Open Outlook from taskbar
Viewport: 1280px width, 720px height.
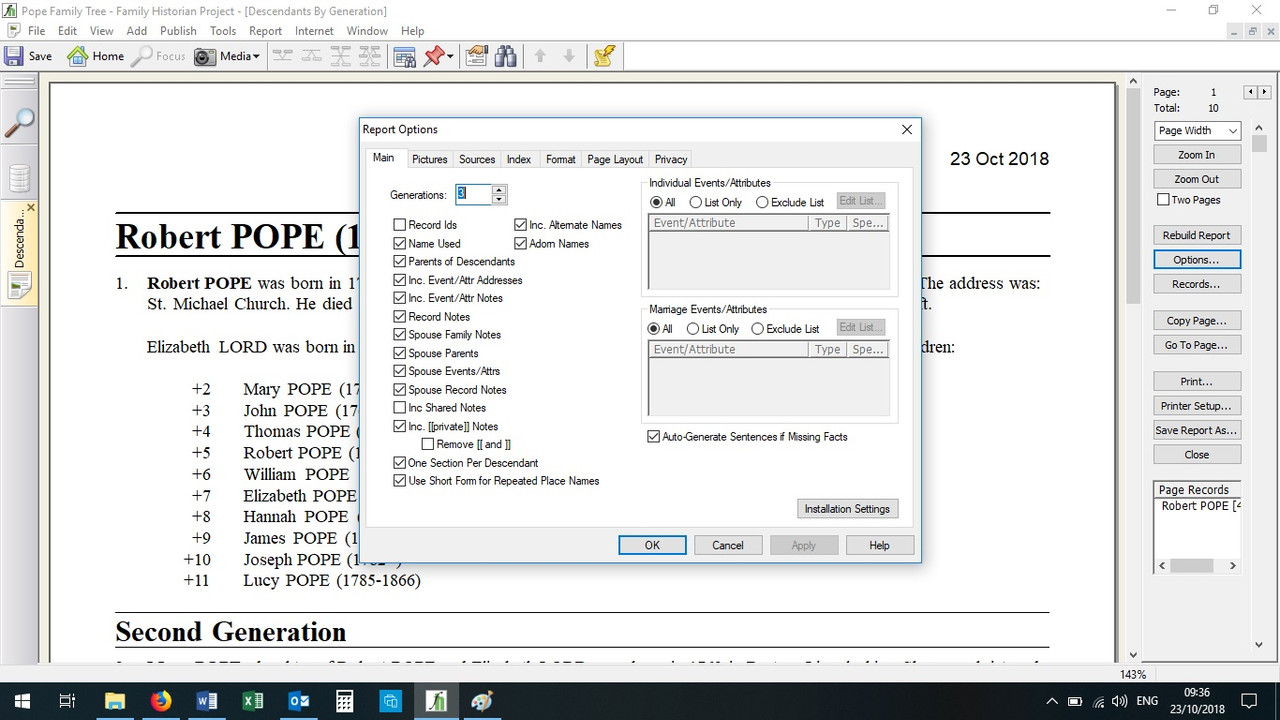[x=299, y=702]
